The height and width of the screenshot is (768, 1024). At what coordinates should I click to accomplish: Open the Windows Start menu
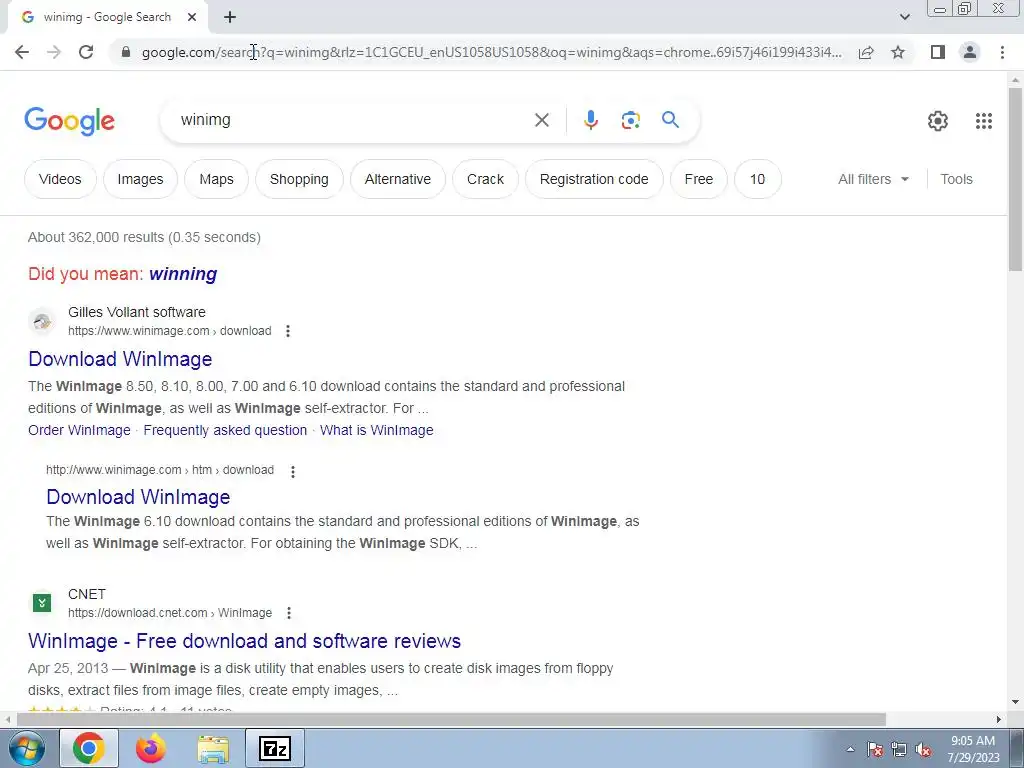click(x=25, y=748)
